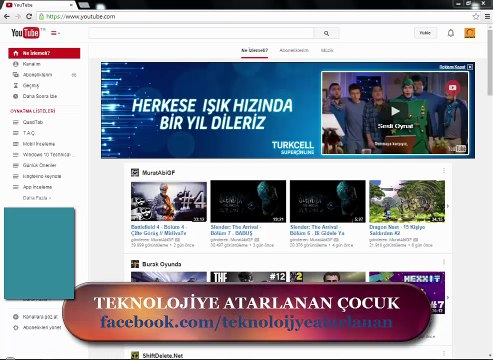
Task: Open the Chrome menu icon
Action: [x=487, y=16]
